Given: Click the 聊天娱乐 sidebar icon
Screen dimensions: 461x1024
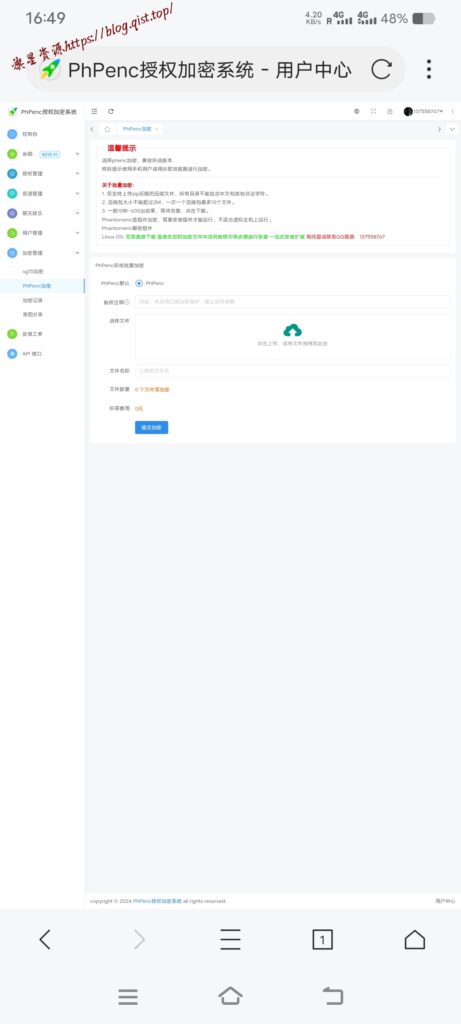Looking at the screenshot, I should (12, 213).
